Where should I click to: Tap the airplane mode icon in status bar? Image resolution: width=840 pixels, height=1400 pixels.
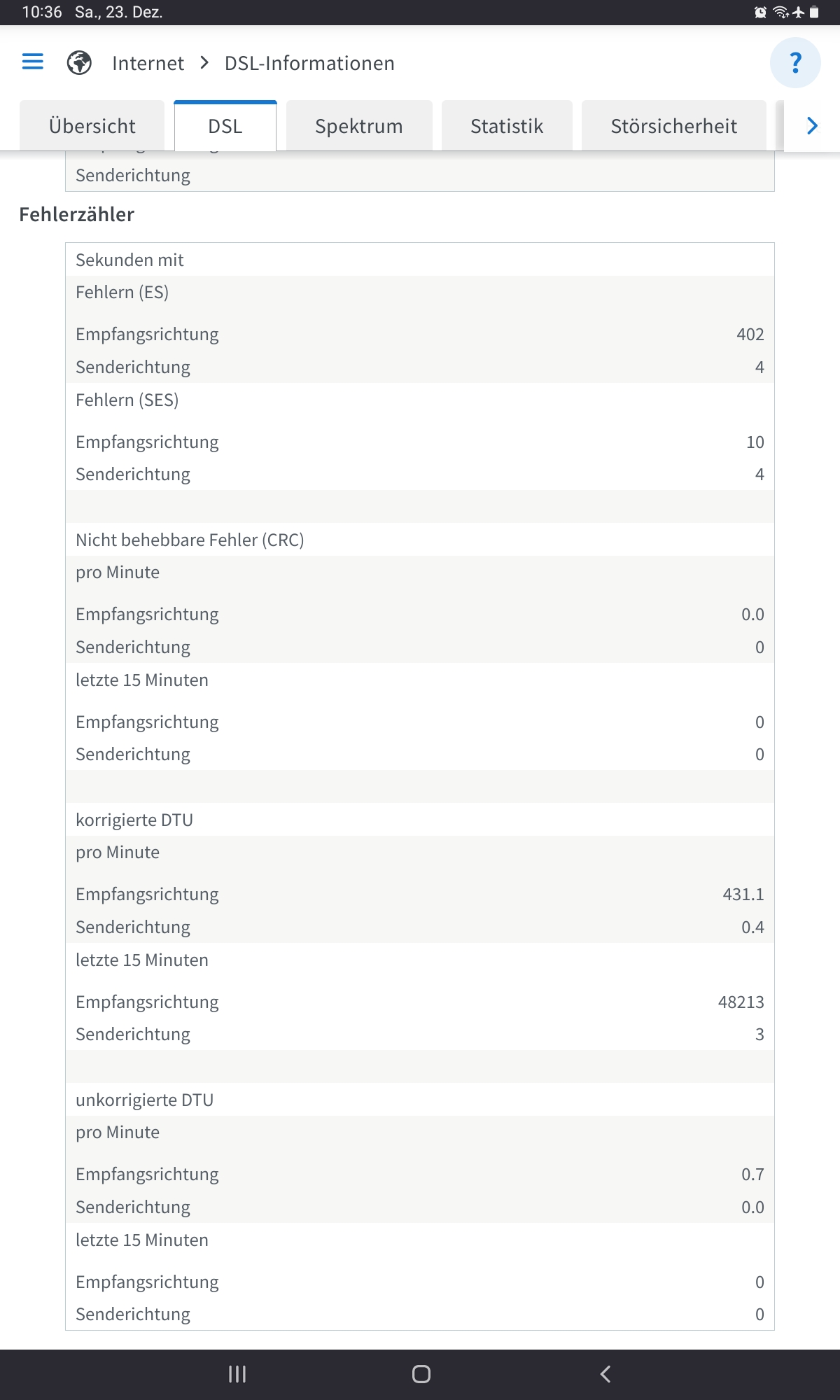798,11
